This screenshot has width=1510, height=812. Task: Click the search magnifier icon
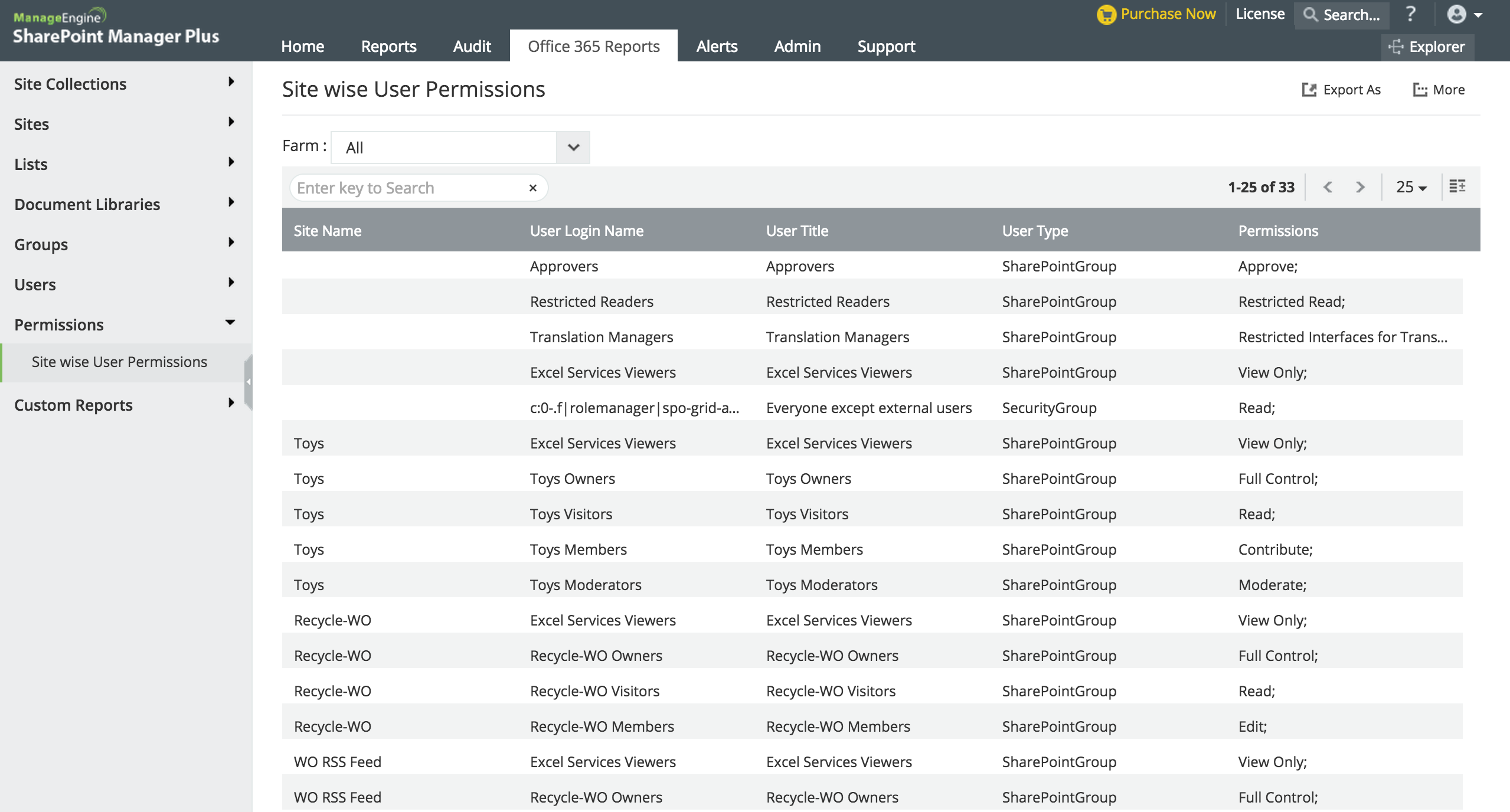(1310, 15)
